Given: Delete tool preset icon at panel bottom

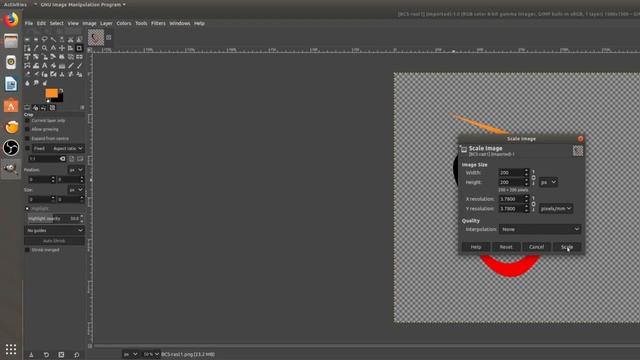Looking at the screenshot, I should coord(61,355).
